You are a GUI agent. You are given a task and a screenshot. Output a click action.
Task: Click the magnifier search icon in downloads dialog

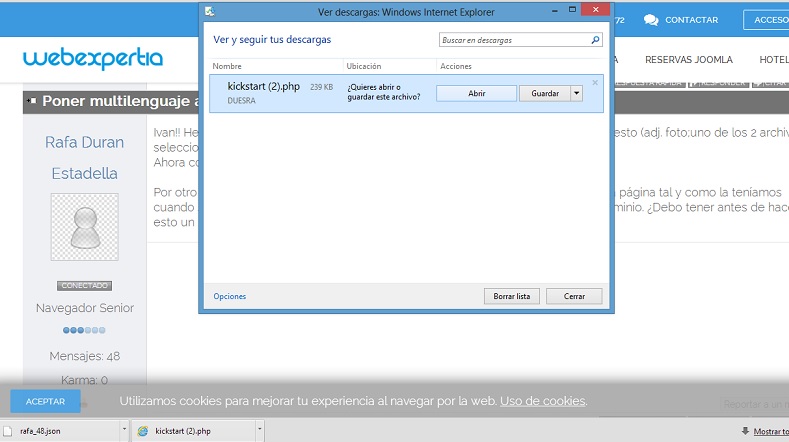(595, 40)
